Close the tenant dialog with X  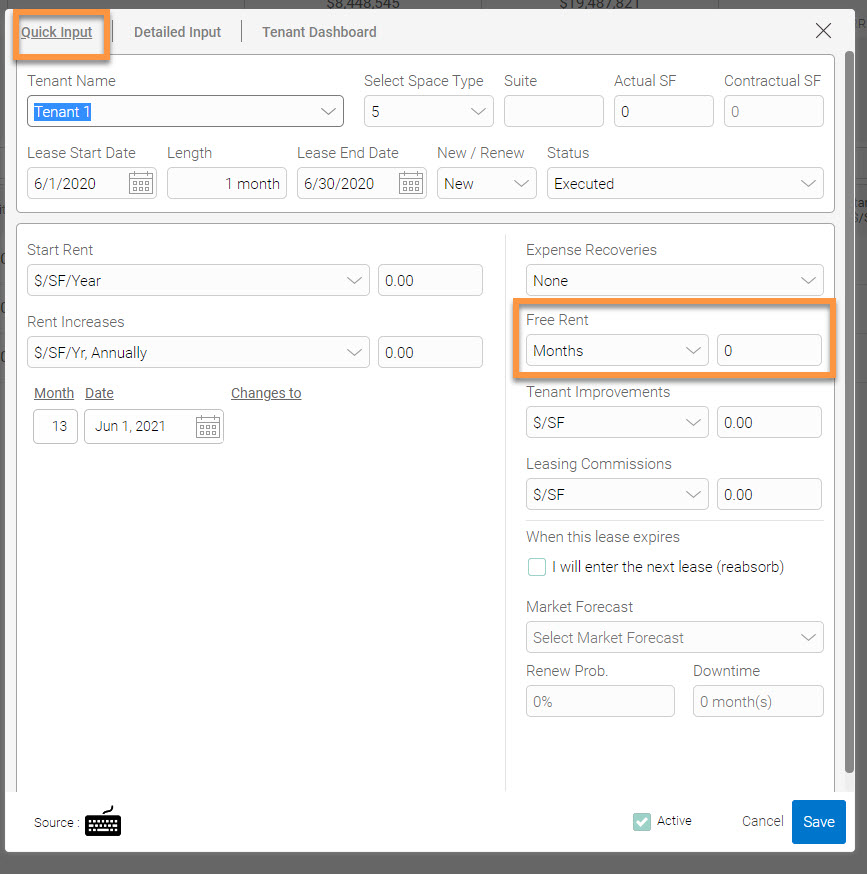[x=823, y=31]
